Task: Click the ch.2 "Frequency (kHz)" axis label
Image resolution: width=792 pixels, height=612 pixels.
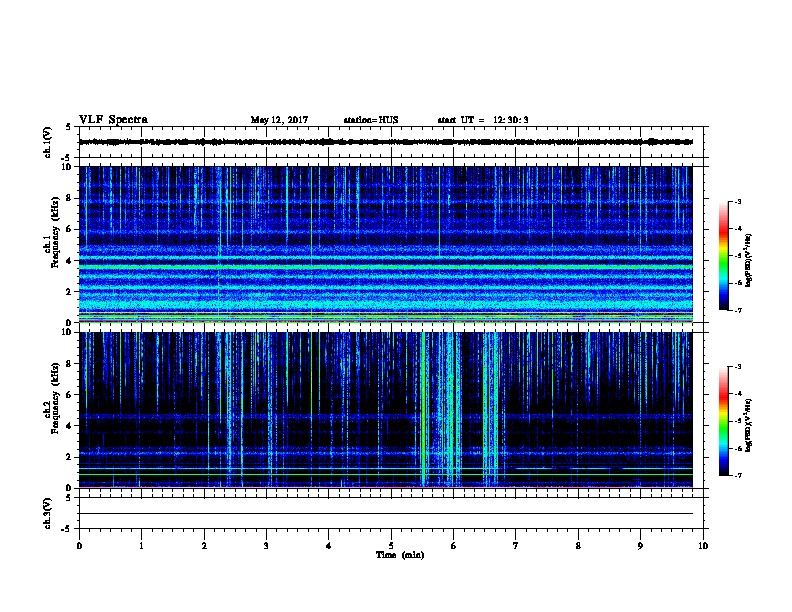Action: tap(56, 398)
